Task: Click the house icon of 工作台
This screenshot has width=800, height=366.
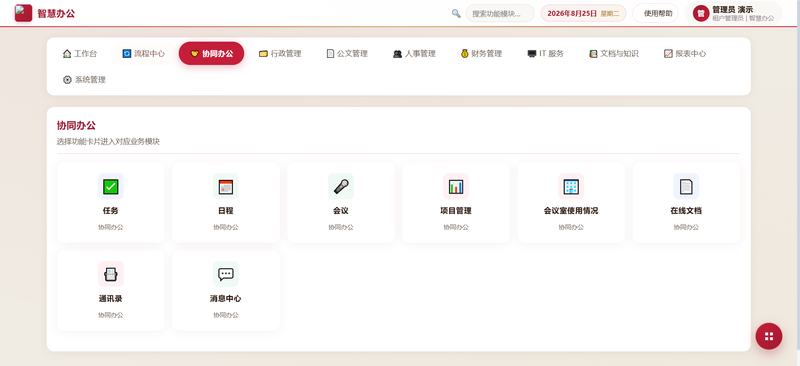Action: [67, 54]
